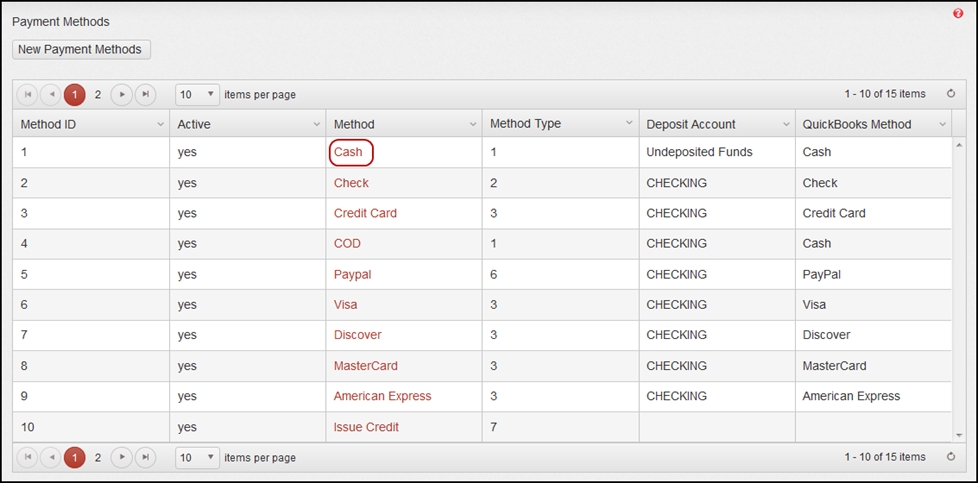Open the bottom items-per-page dropdown
The width and height of the screenshot is (978, 483).
[x=198, y=457]
